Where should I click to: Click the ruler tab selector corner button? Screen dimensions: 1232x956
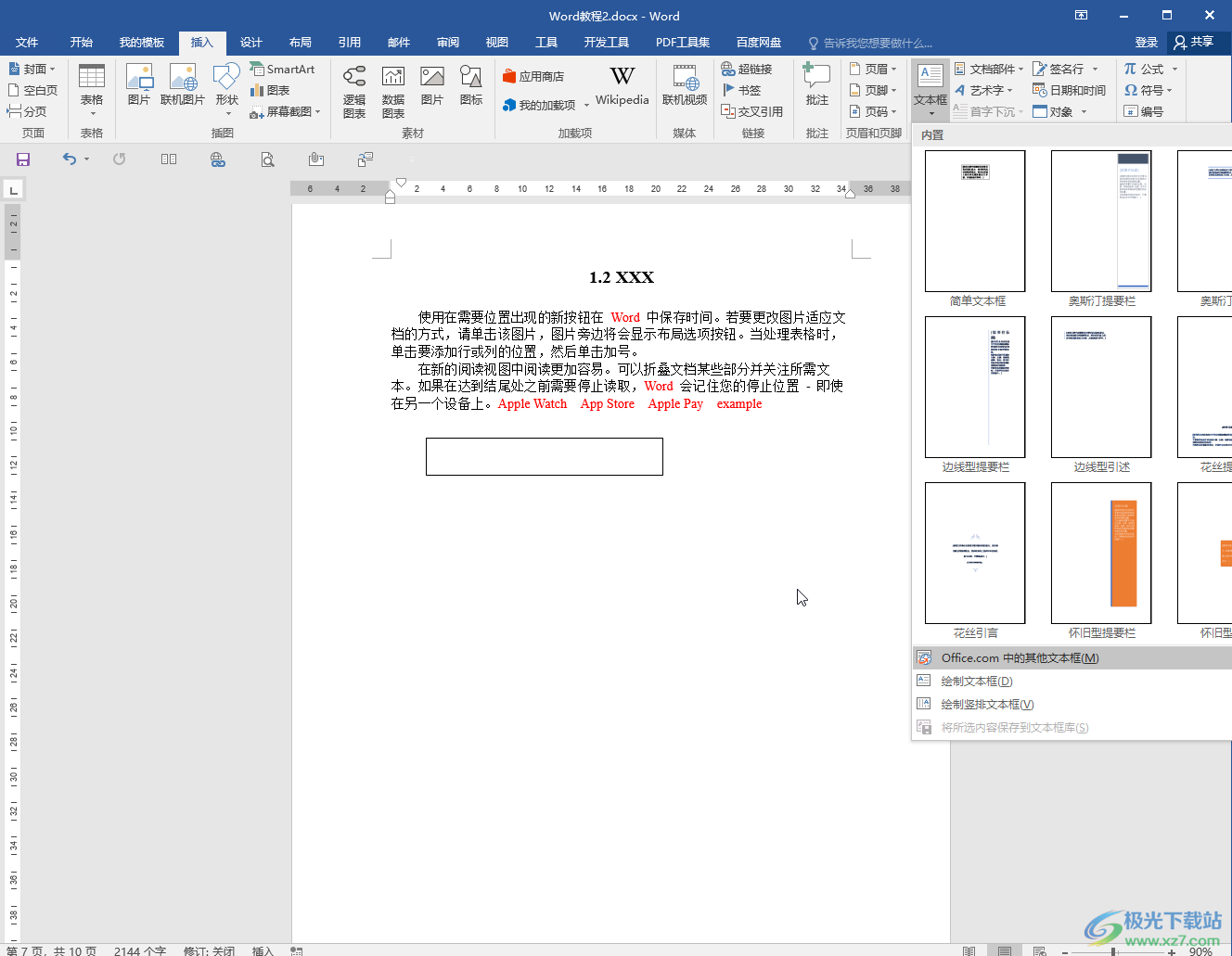(13, 190)
